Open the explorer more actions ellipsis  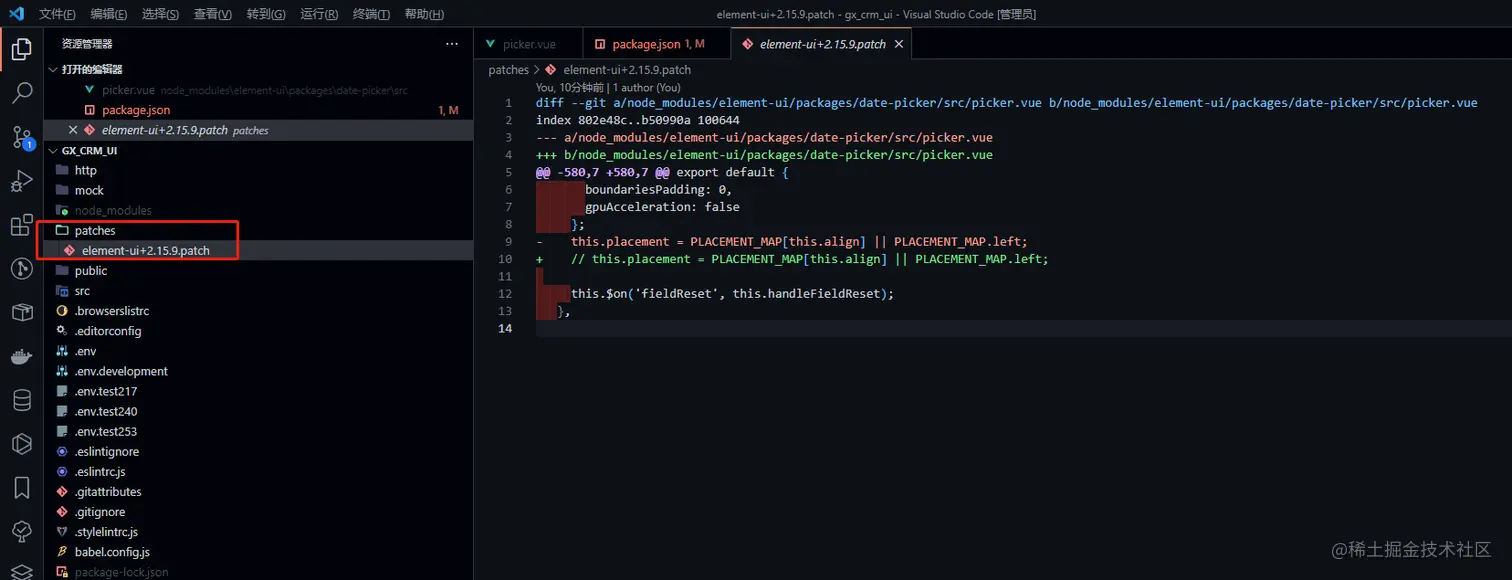point(452,44)
